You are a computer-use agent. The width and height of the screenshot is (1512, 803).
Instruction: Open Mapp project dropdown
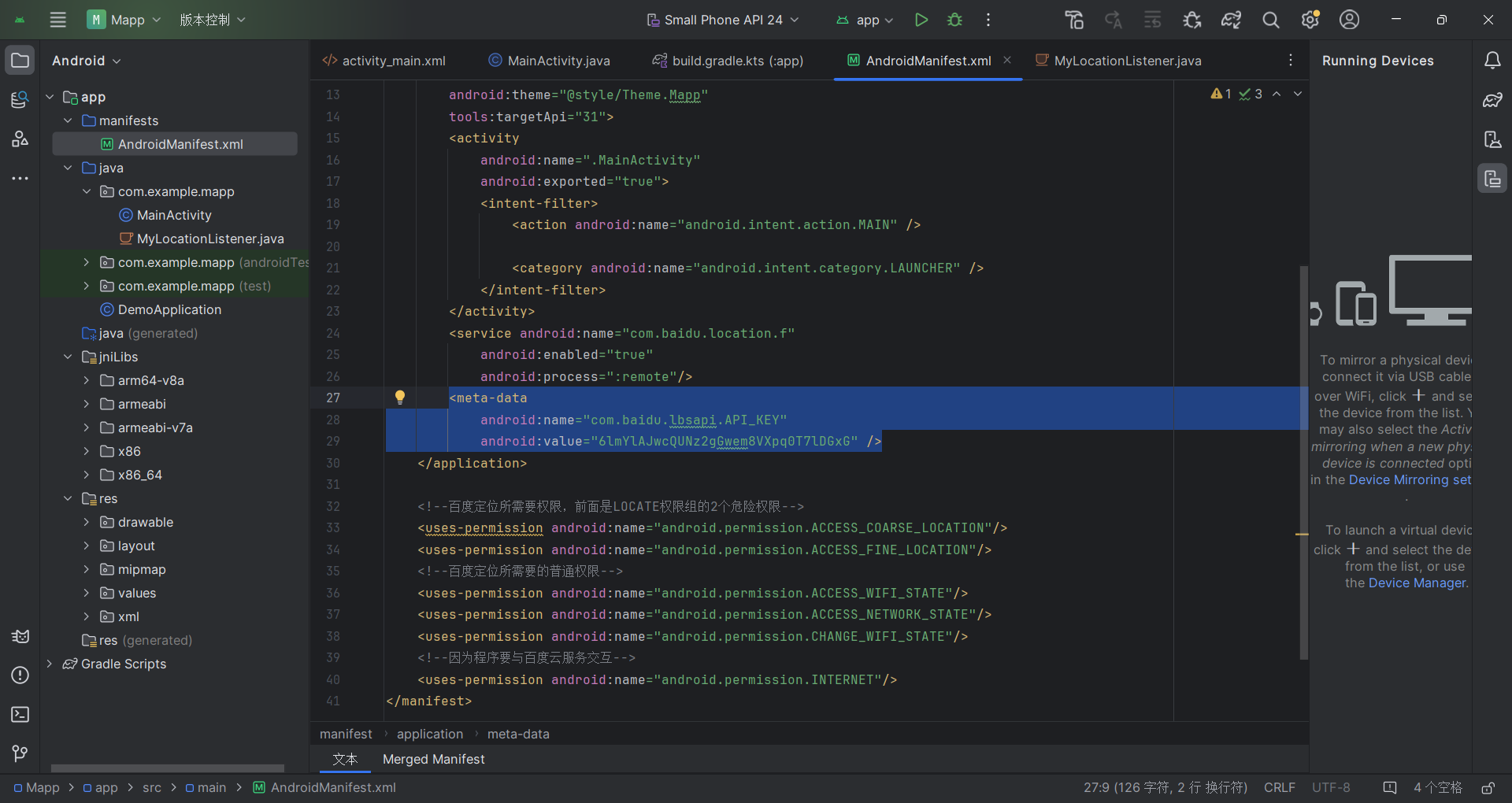[124, 20]
